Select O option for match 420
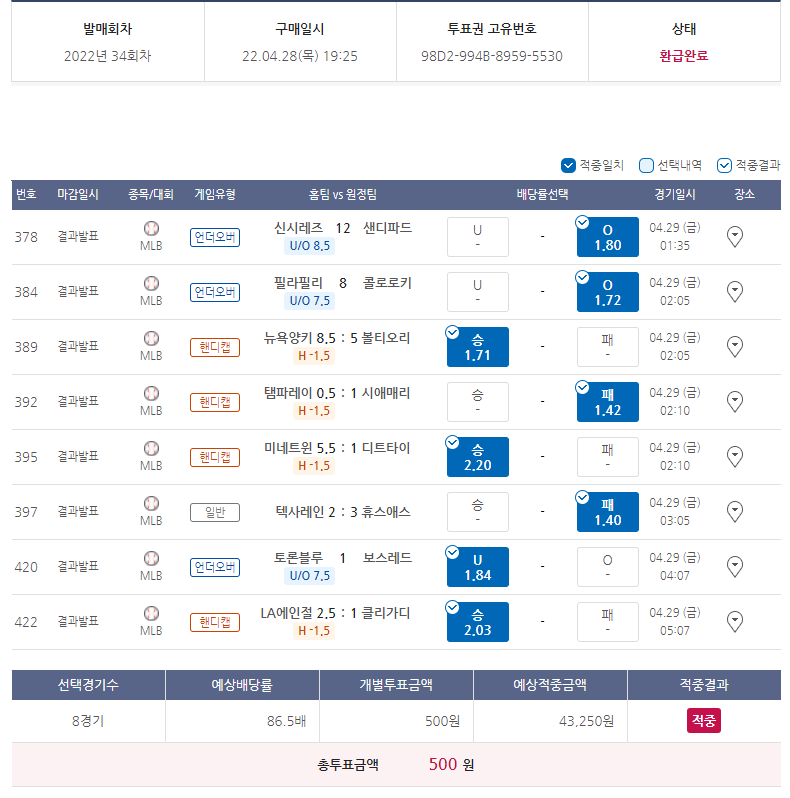Image resolution: width=790 pixels, height=798 pixels. coord(608,567)
